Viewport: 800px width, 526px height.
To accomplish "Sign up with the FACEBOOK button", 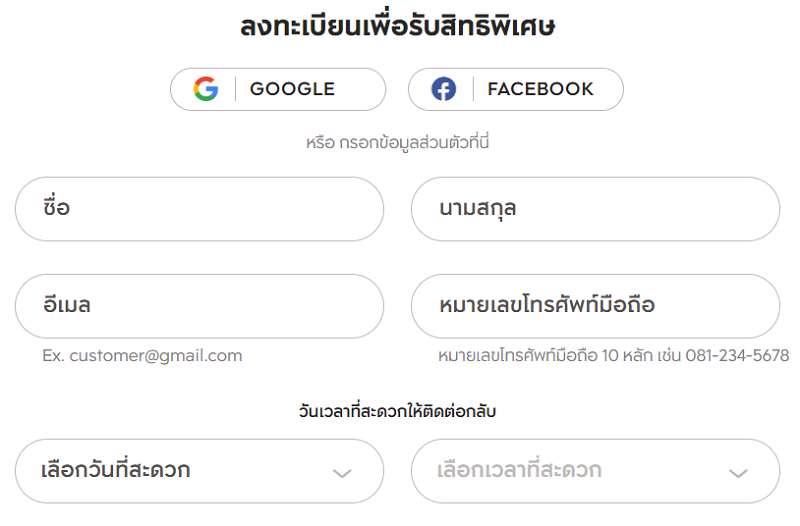I will click(x=516, y=89).
